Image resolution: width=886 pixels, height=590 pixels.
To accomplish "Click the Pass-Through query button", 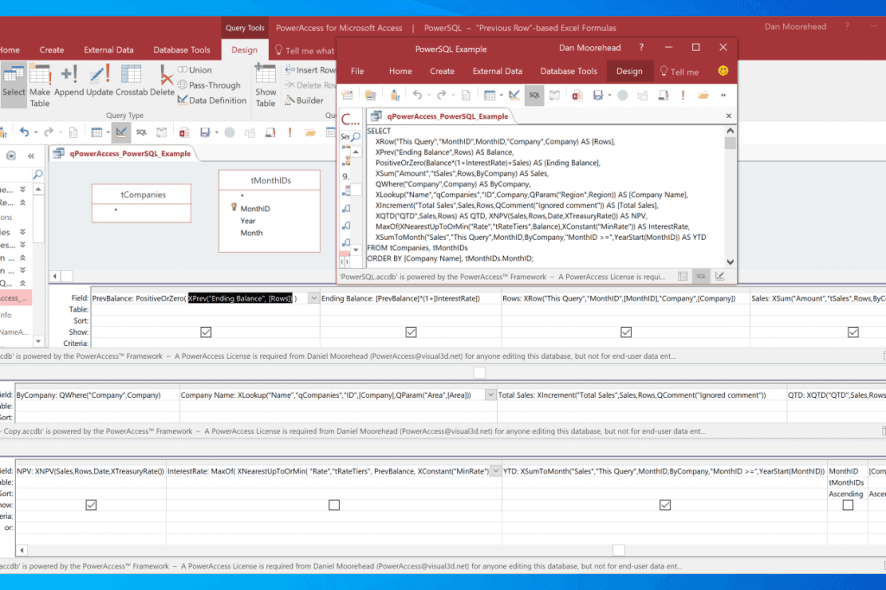I will [210, 85].
